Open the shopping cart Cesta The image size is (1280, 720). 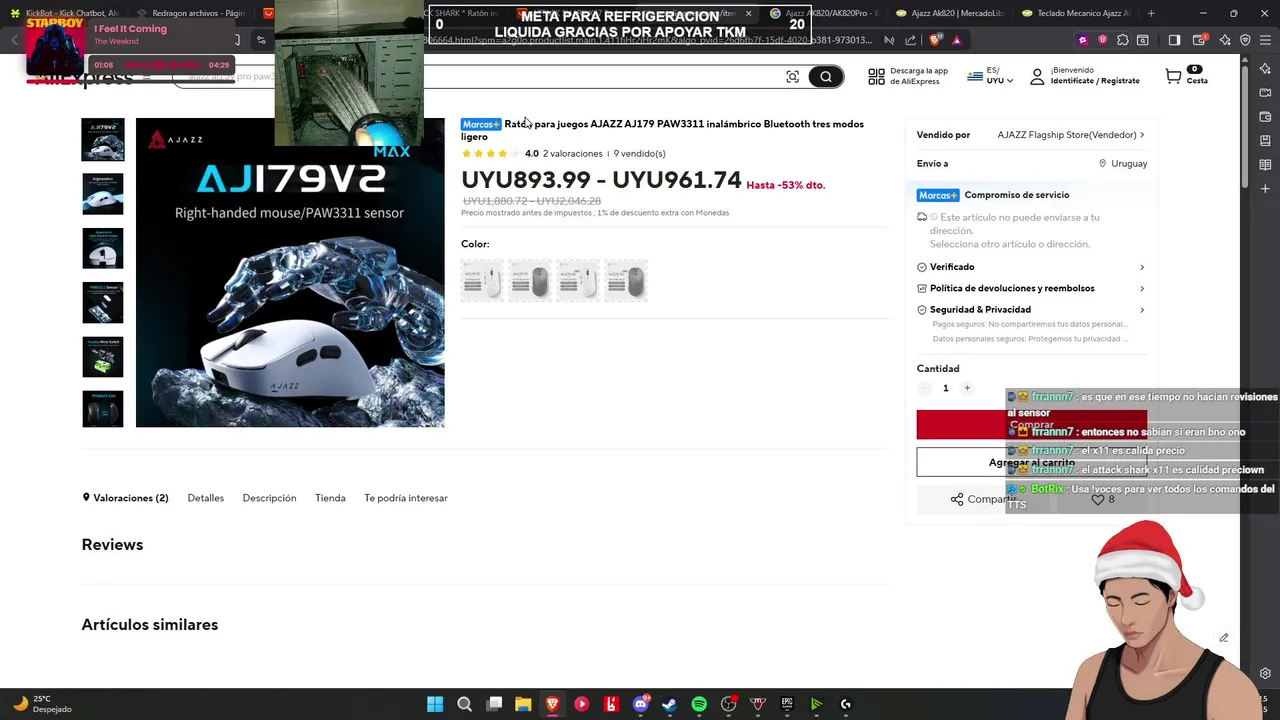(x=1186, y=76)
